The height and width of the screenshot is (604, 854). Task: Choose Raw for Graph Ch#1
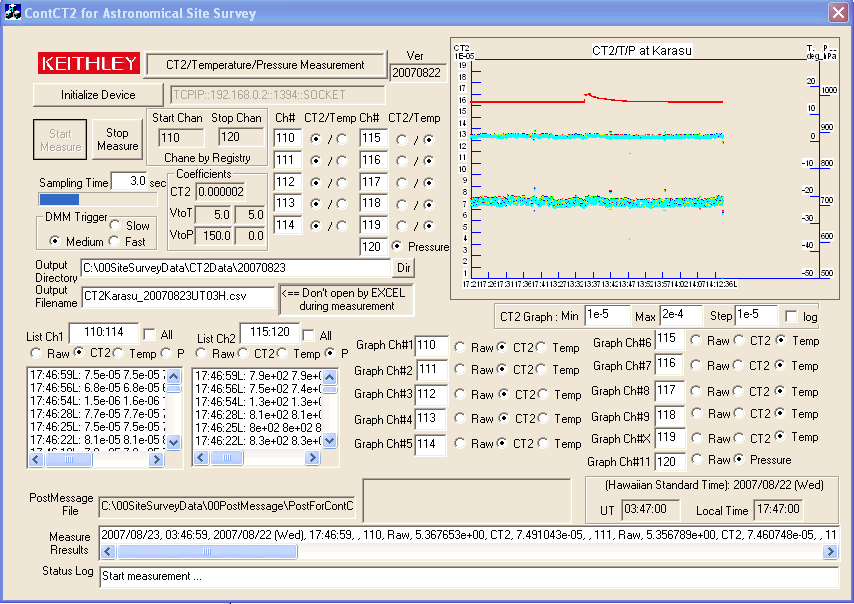click(x=460, y=346)
